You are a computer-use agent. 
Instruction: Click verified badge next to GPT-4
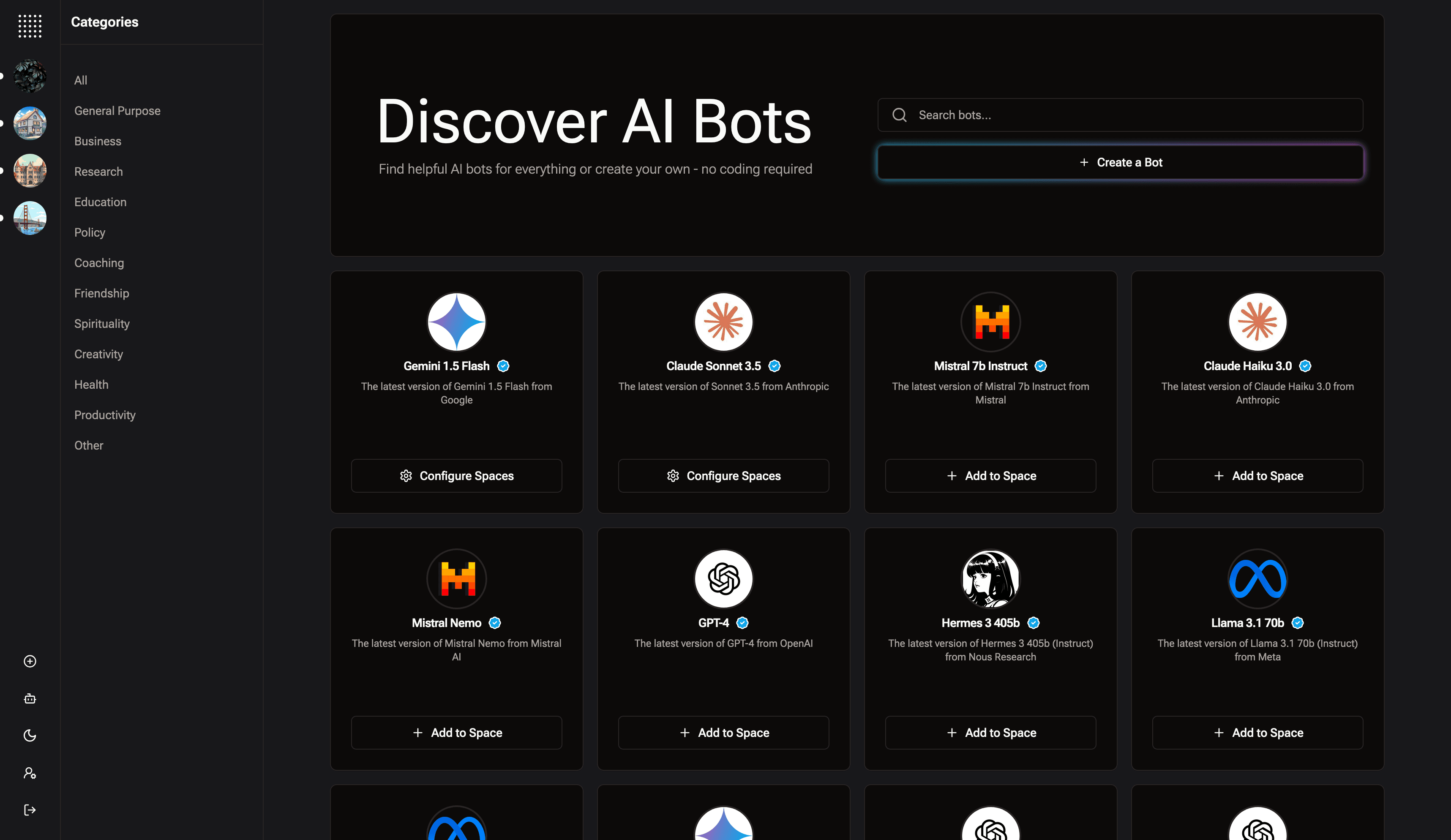(x=742, y=623)
